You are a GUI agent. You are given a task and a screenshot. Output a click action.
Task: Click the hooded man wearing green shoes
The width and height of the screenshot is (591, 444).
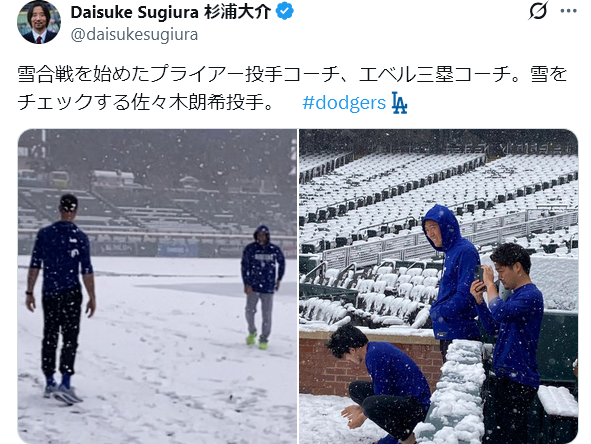pos(262,288)
